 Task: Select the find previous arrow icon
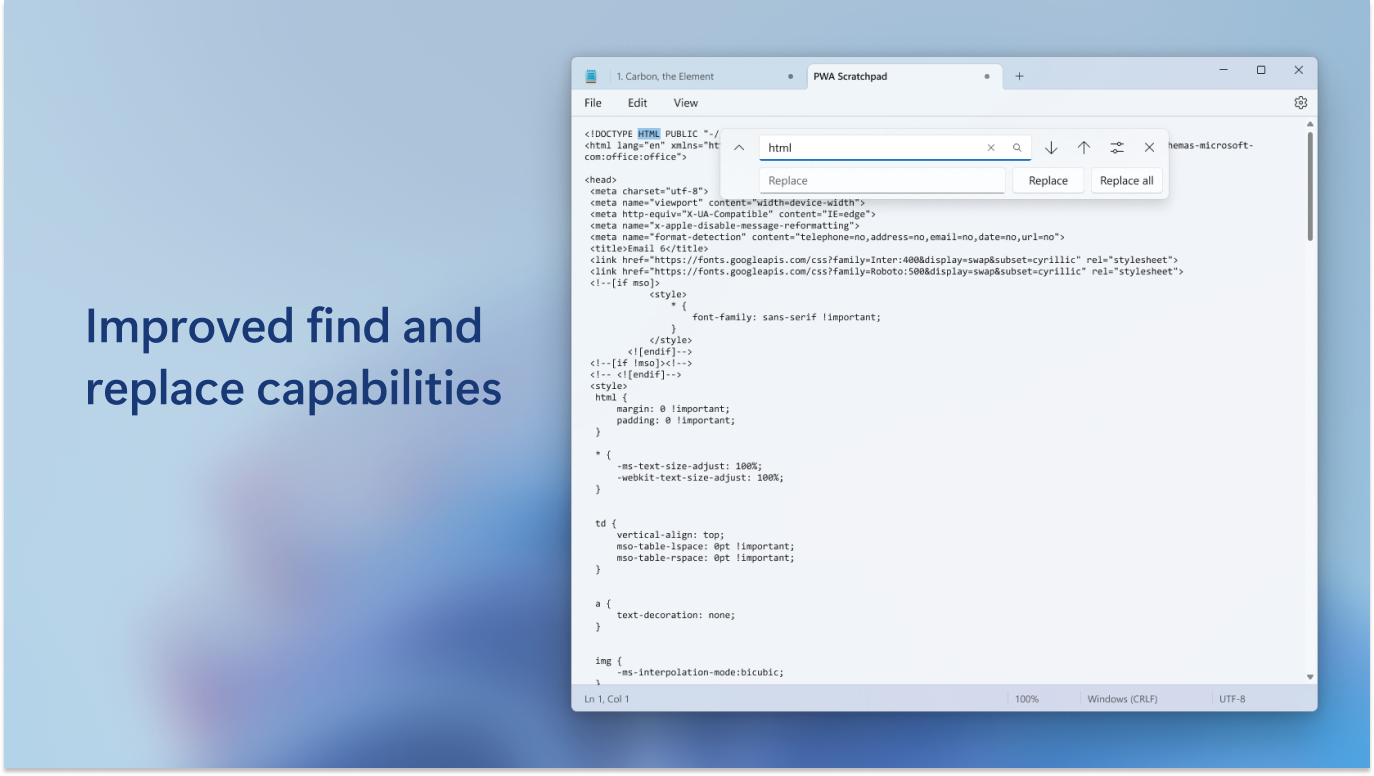click(x=1083, y=147)
